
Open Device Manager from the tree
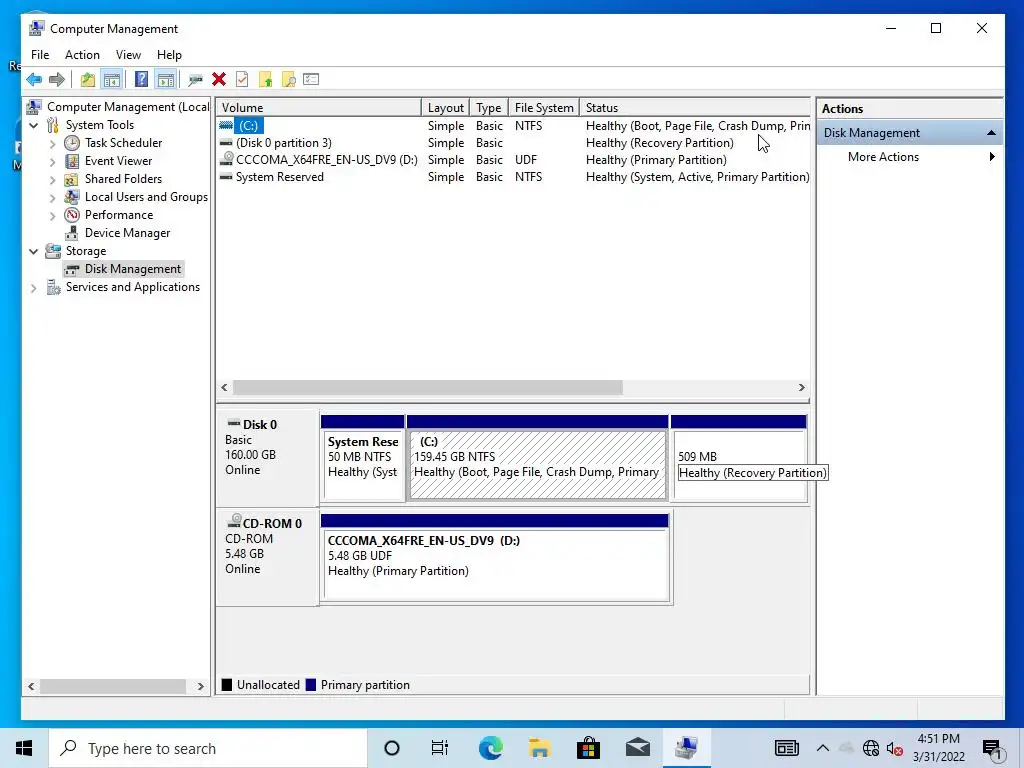point(127,233)
